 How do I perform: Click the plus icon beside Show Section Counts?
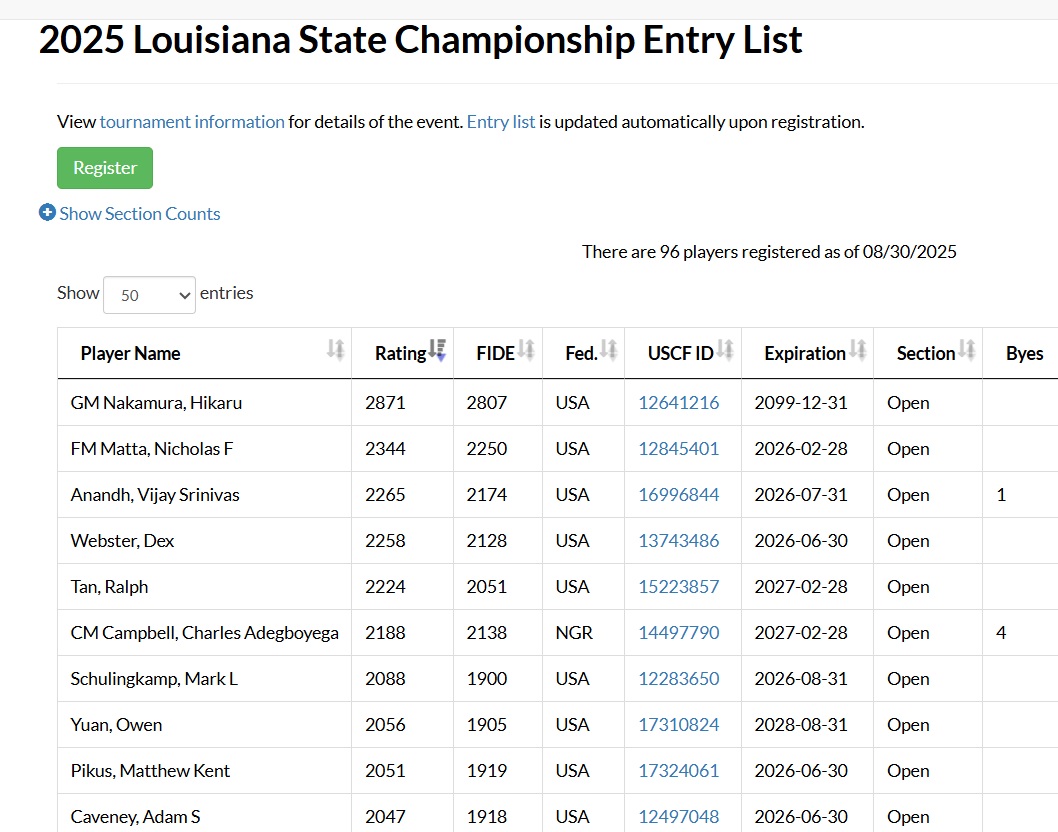[x=47, y=213]
